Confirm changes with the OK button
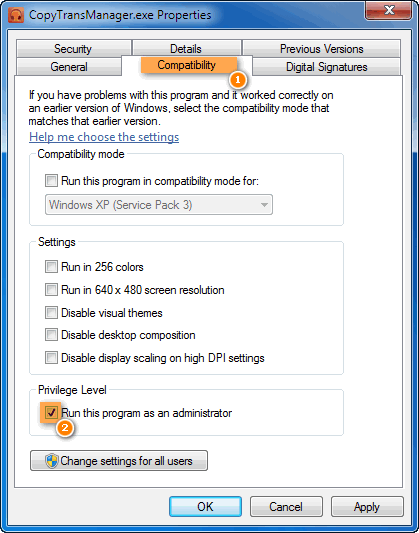Screen dimensions: 419x533 click(x=206, y=506)
